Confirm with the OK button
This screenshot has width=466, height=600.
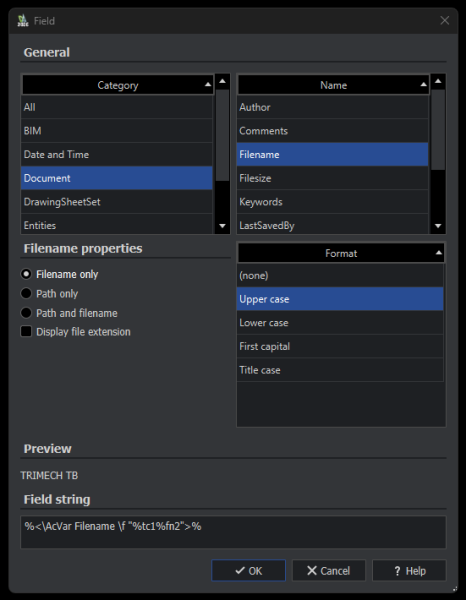(248, 571)
